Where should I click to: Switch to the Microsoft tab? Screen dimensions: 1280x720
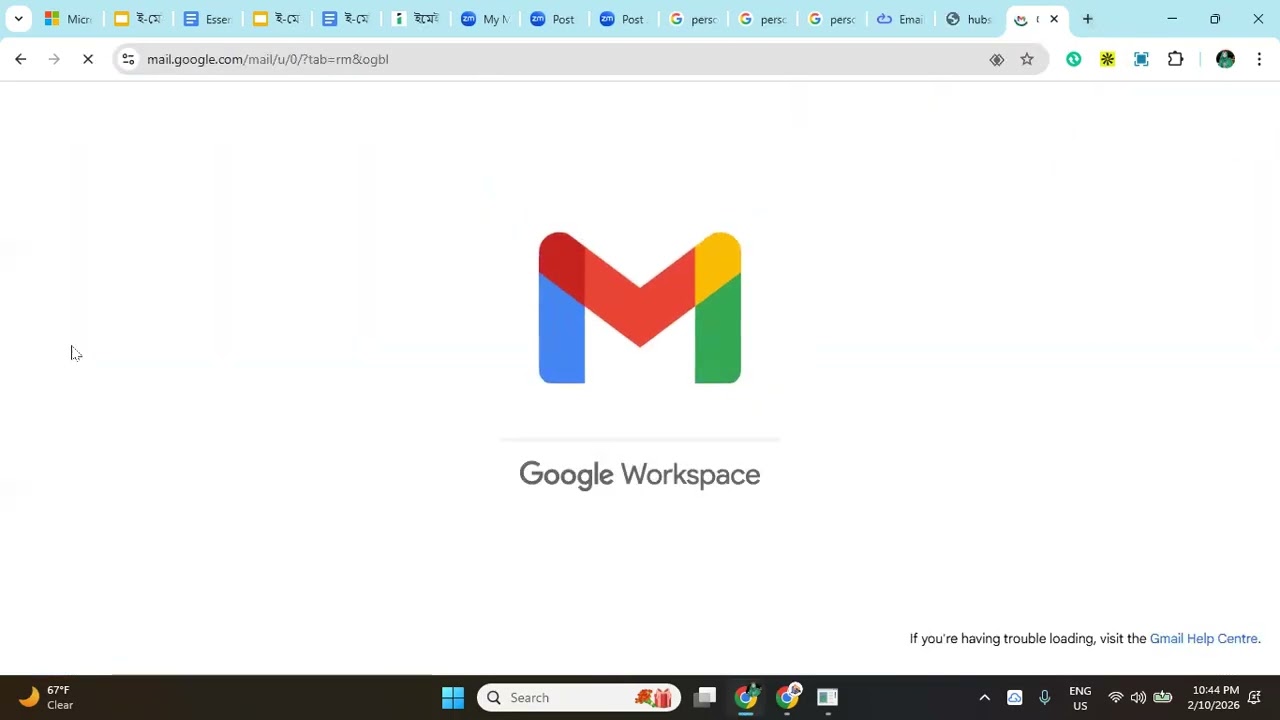point(68,19)
